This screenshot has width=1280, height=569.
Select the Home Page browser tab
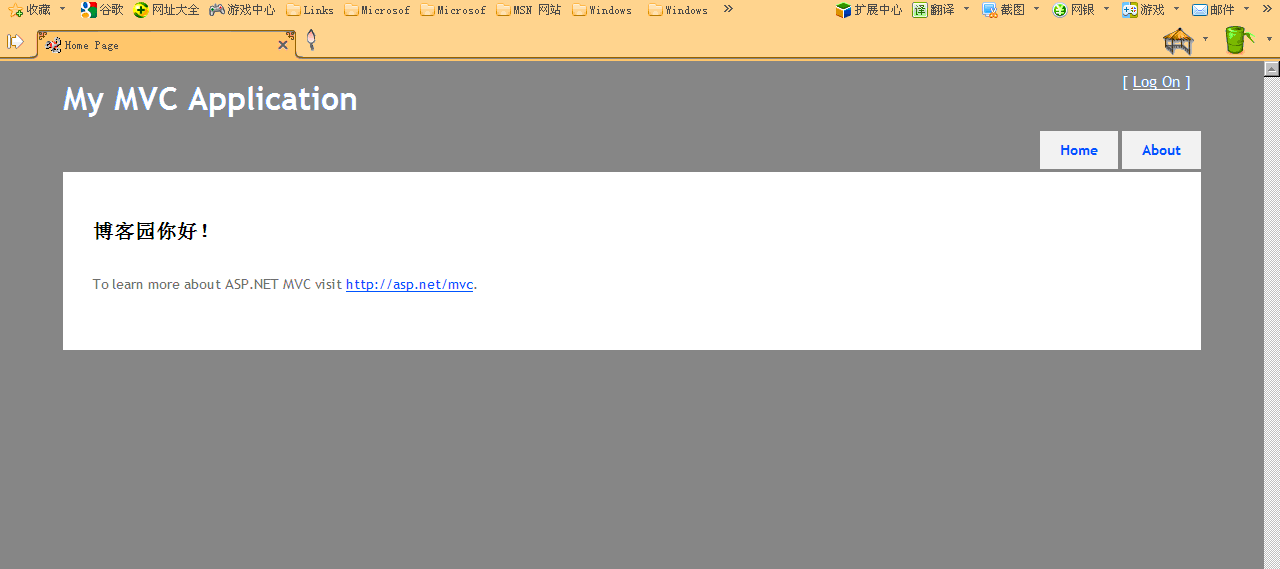coord(165,44)
